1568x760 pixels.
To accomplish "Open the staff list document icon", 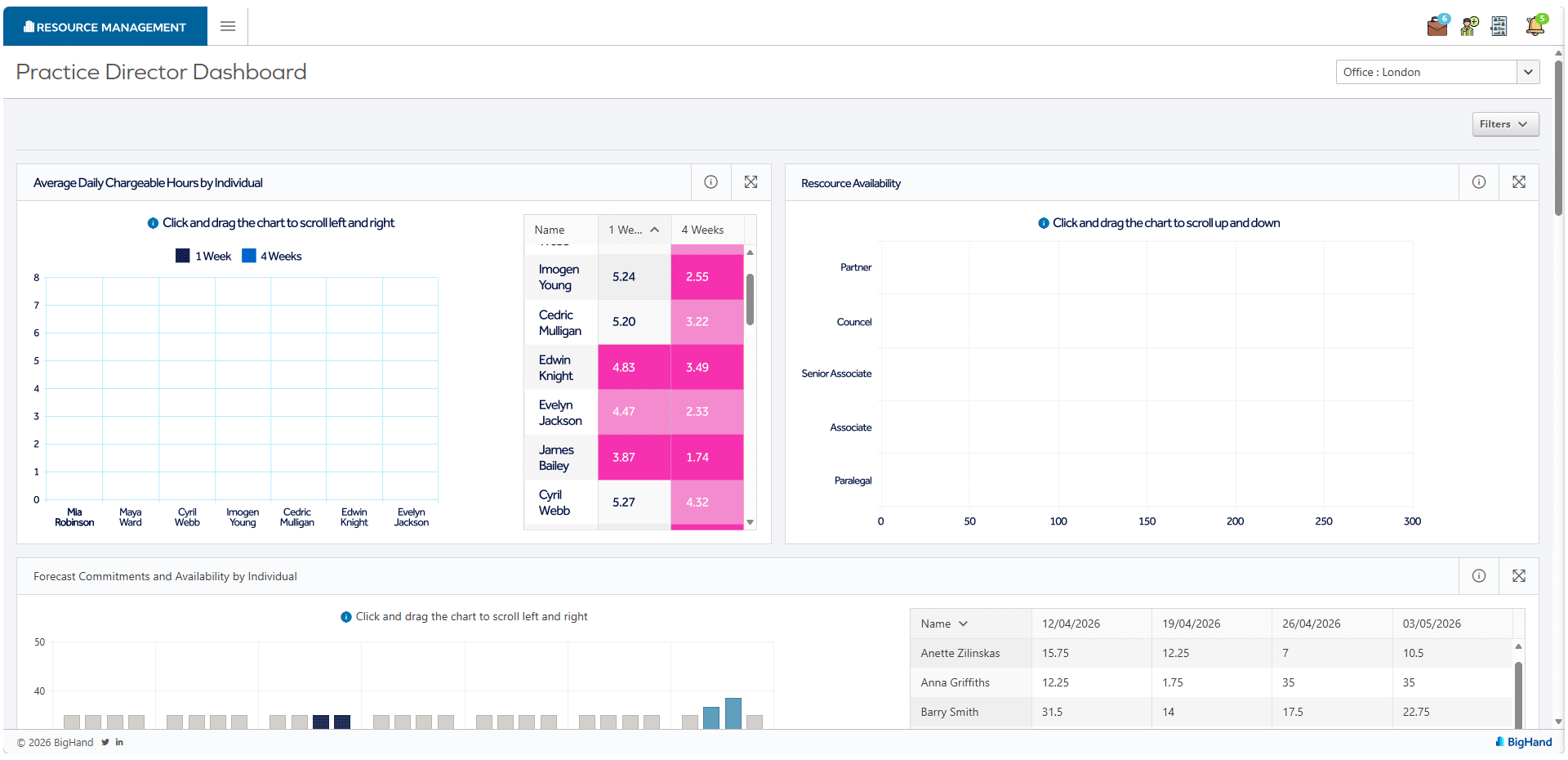I will pyautogui.click(x=1499, y=26).
